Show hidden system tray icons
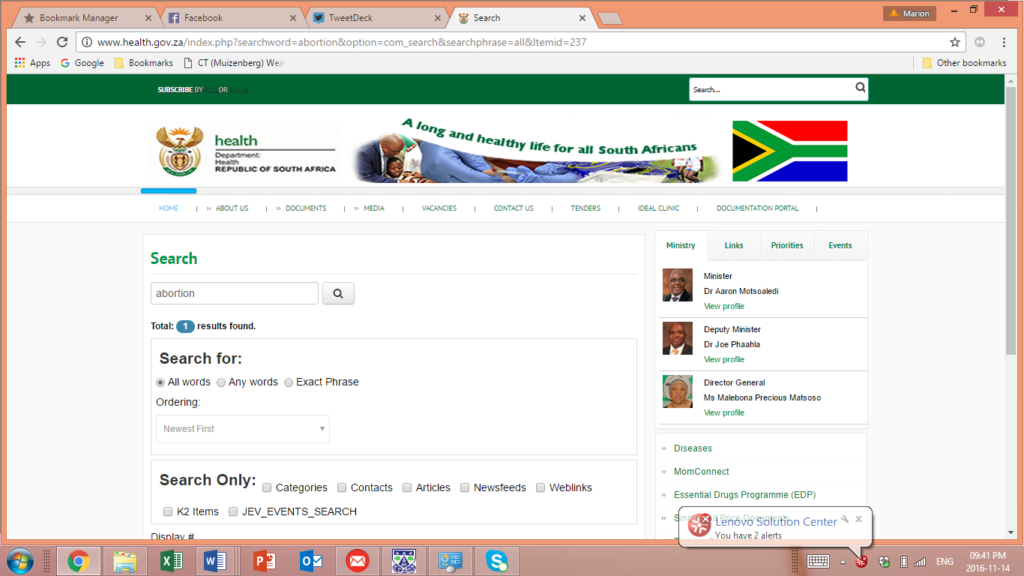The width and height of the screenshot is (1024, 576). pyautogui.click(x=843, y=562)
